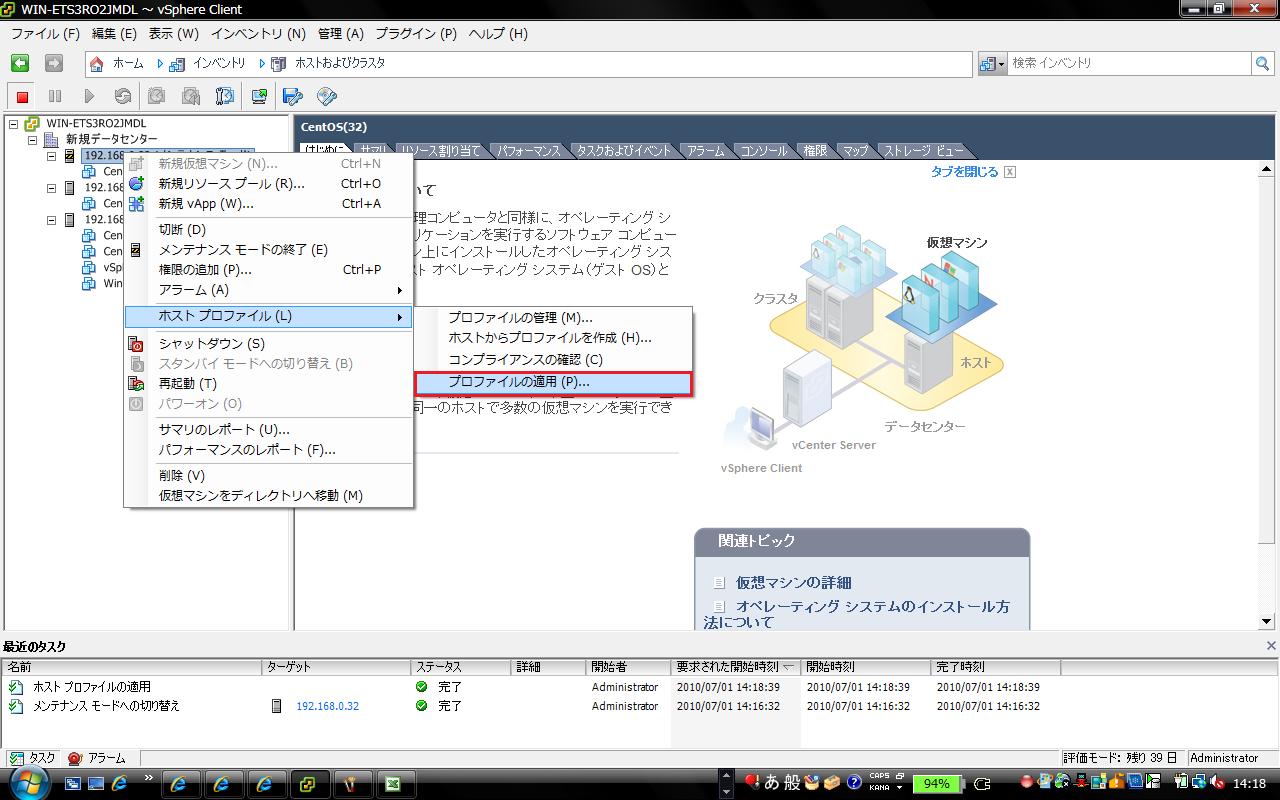Click the Revert to Snapshot toolbar icon

pos(190,96)
